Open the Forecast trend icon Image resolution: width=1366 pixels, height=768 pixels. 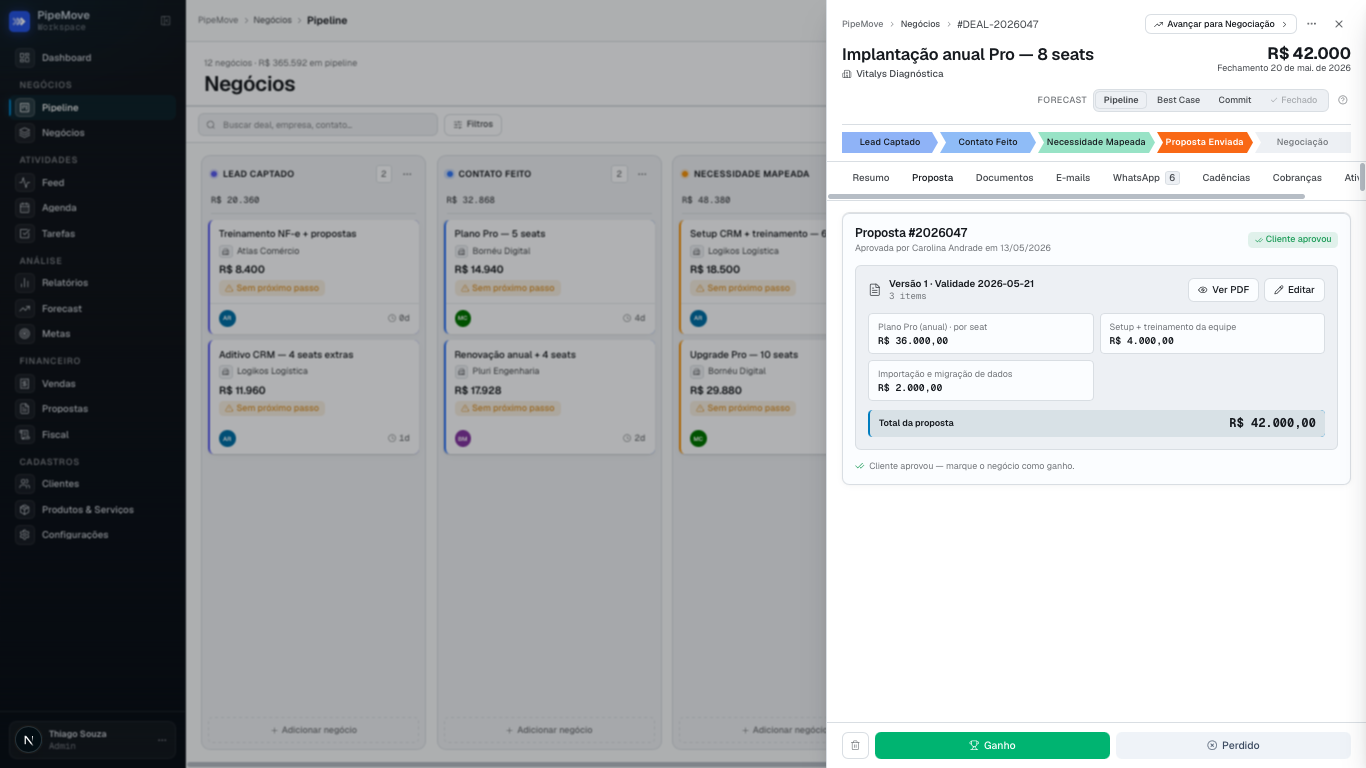click(x=25, y=309)
